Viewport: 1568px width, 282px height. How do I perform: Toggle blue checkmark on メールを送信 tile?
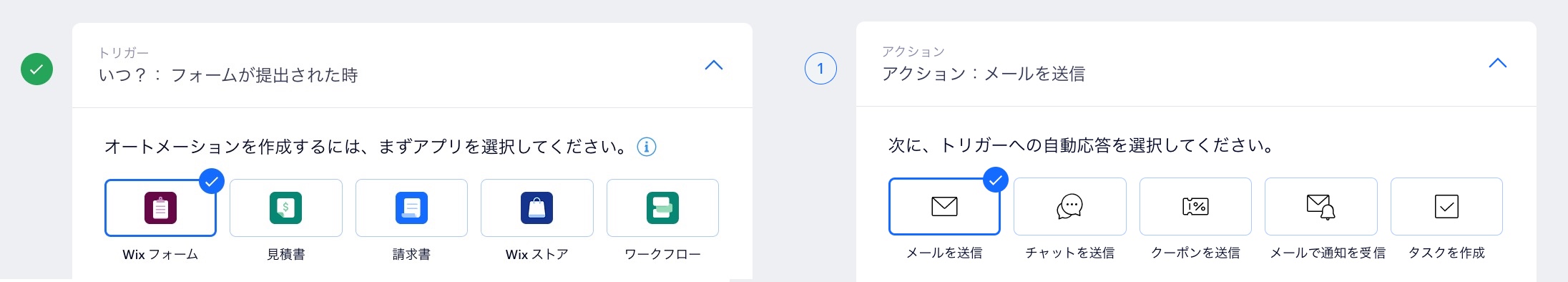pyautogui.click(x=996, y=180)
